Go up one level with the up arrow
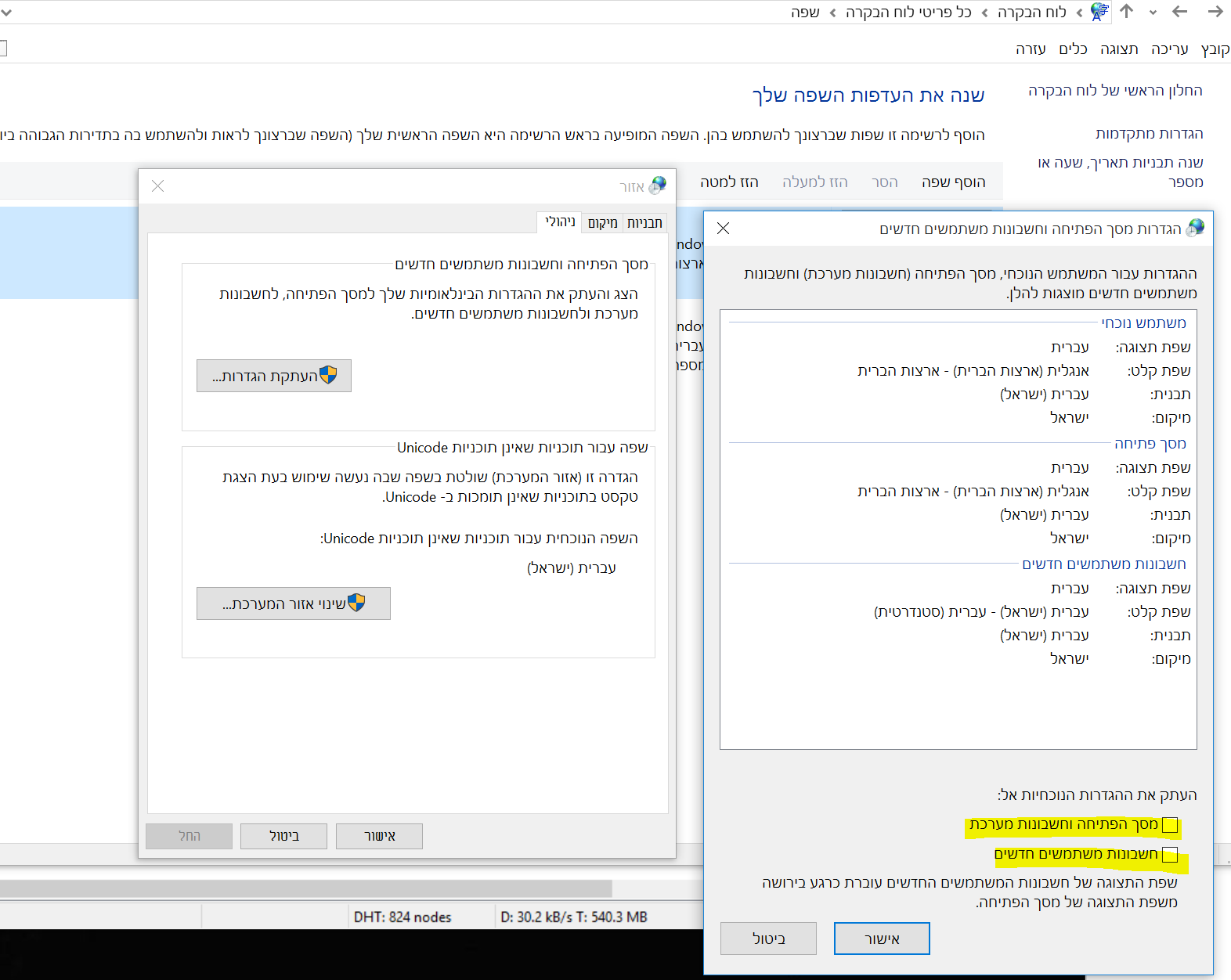 tap(1127, 12)
